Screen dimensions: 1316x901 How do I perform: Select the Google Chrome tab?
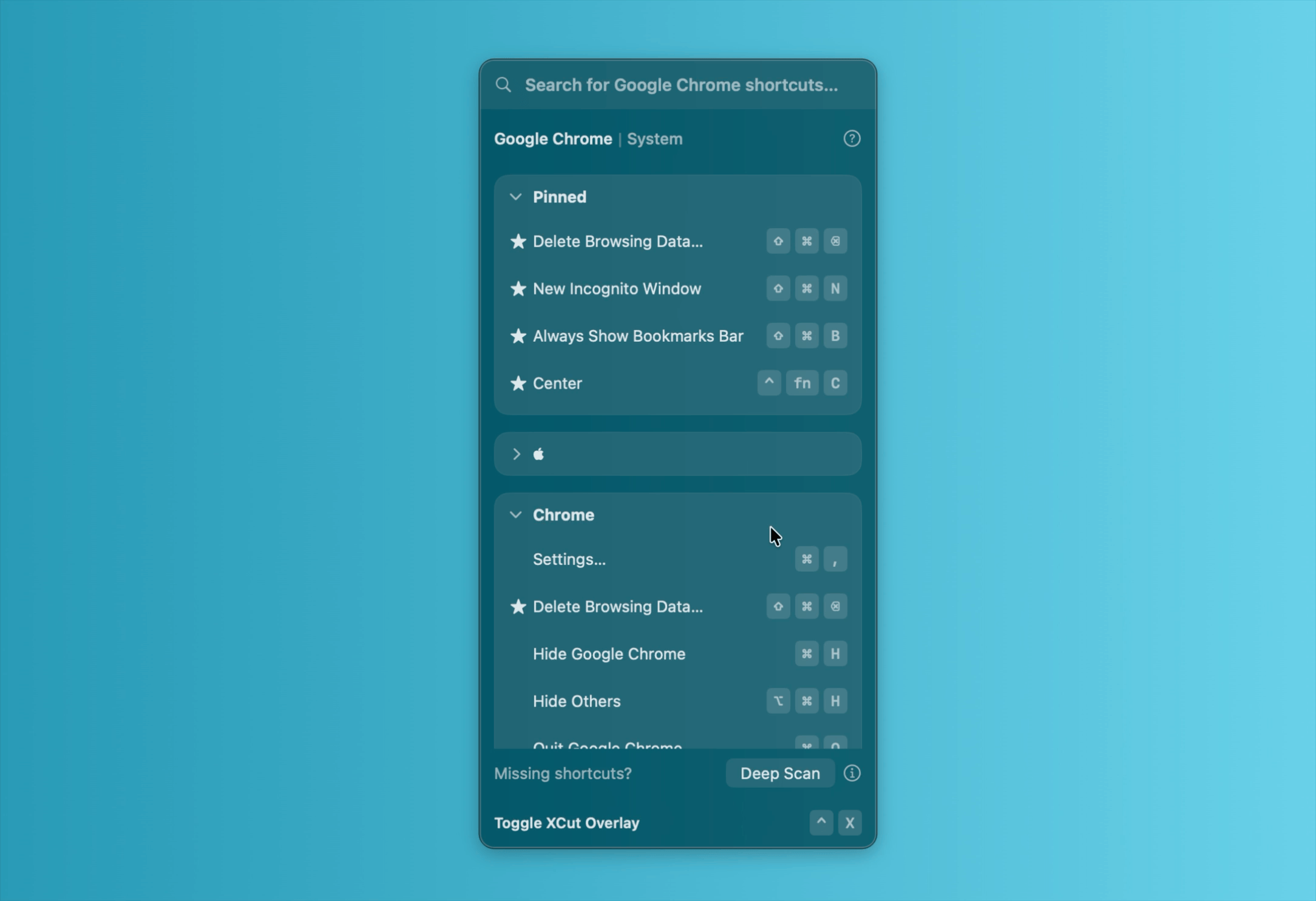coord(552,139)
